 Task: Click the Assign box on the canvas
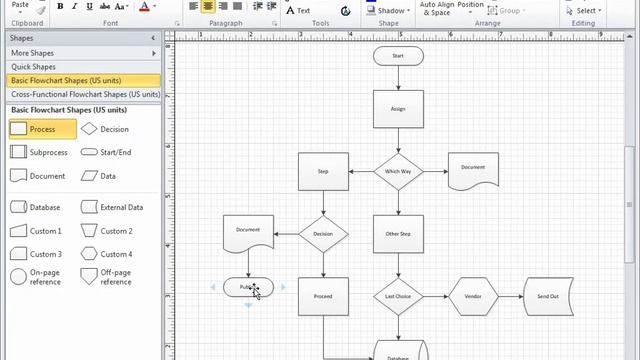pyautogui.click(x=398, y=109)
